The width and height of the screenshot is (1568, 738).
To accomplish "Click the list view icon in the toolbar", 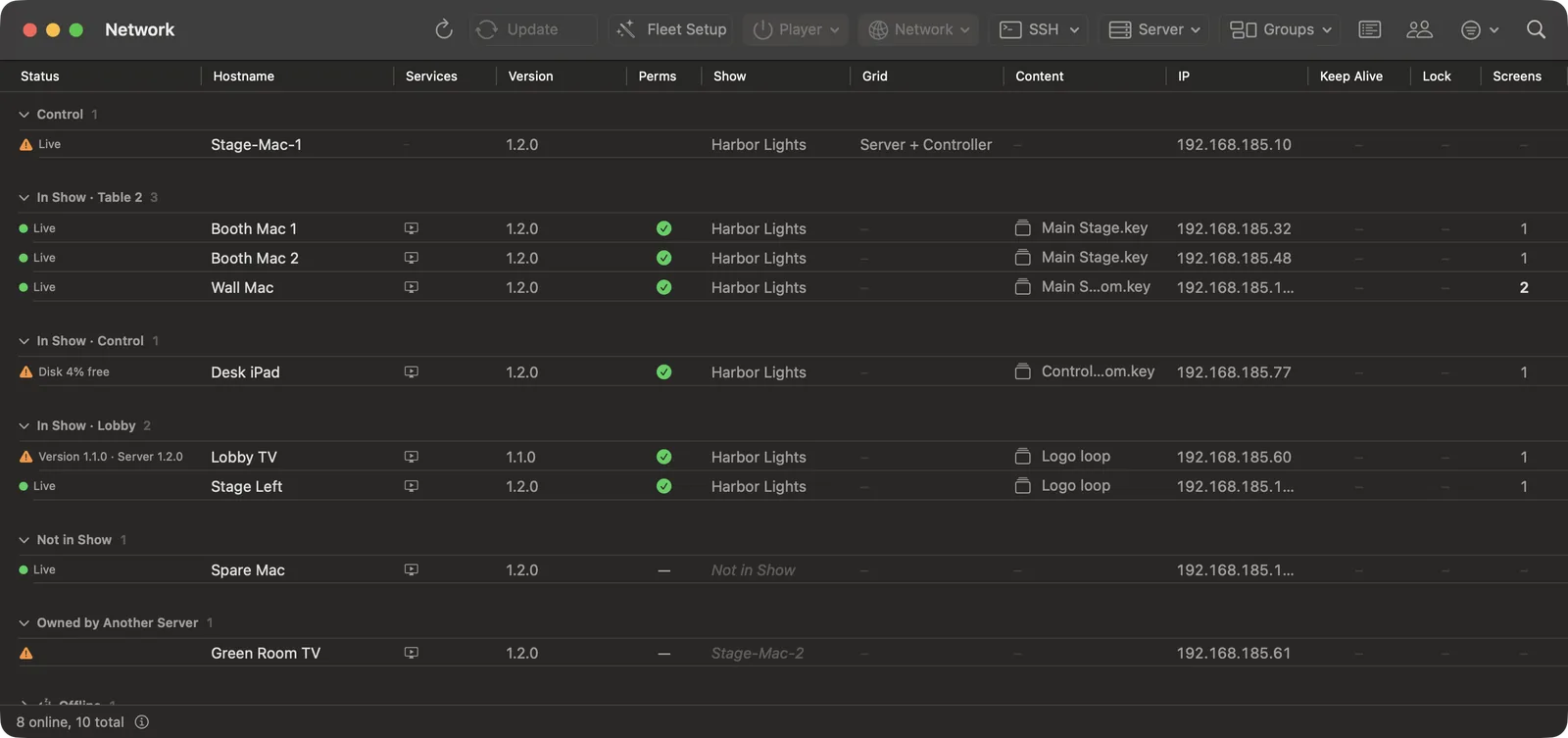I will 1370,29.
